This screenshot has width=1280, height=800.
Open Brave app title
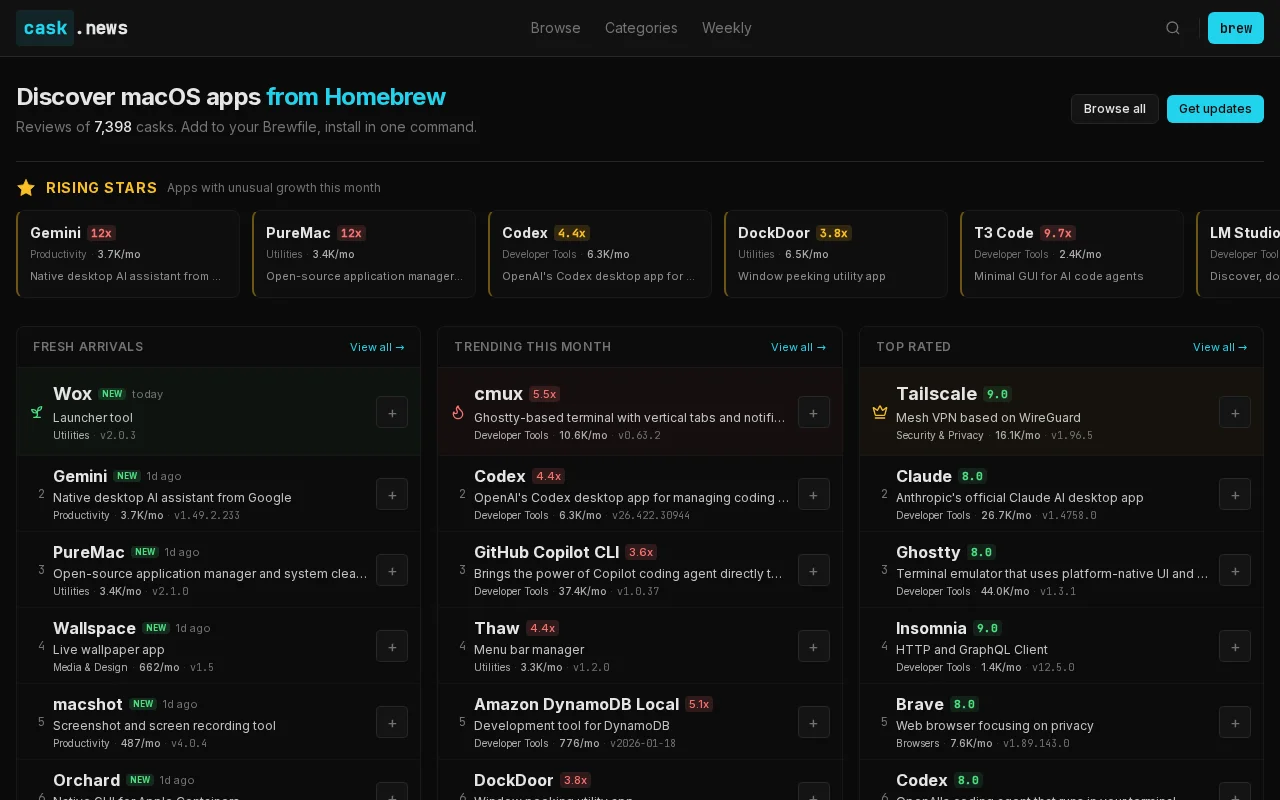(x=920, y=704)
